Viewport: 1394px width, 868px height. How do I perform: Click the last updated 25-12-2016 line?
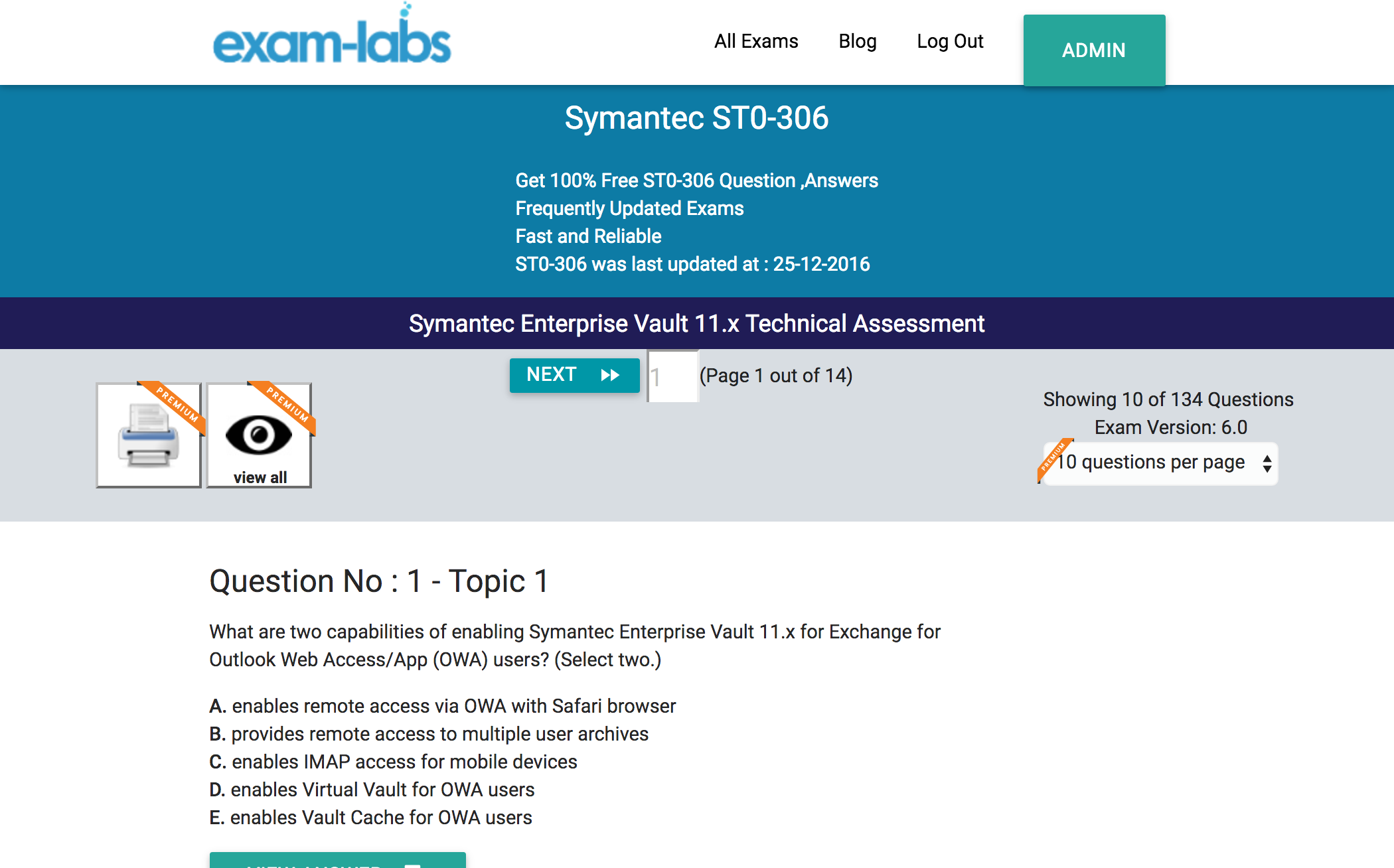[692, 264]
